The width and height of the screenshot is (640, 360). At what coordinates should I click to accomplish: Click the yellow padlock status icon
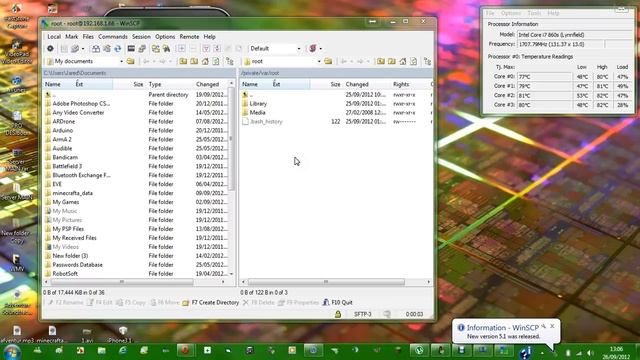tap(338, 314)
